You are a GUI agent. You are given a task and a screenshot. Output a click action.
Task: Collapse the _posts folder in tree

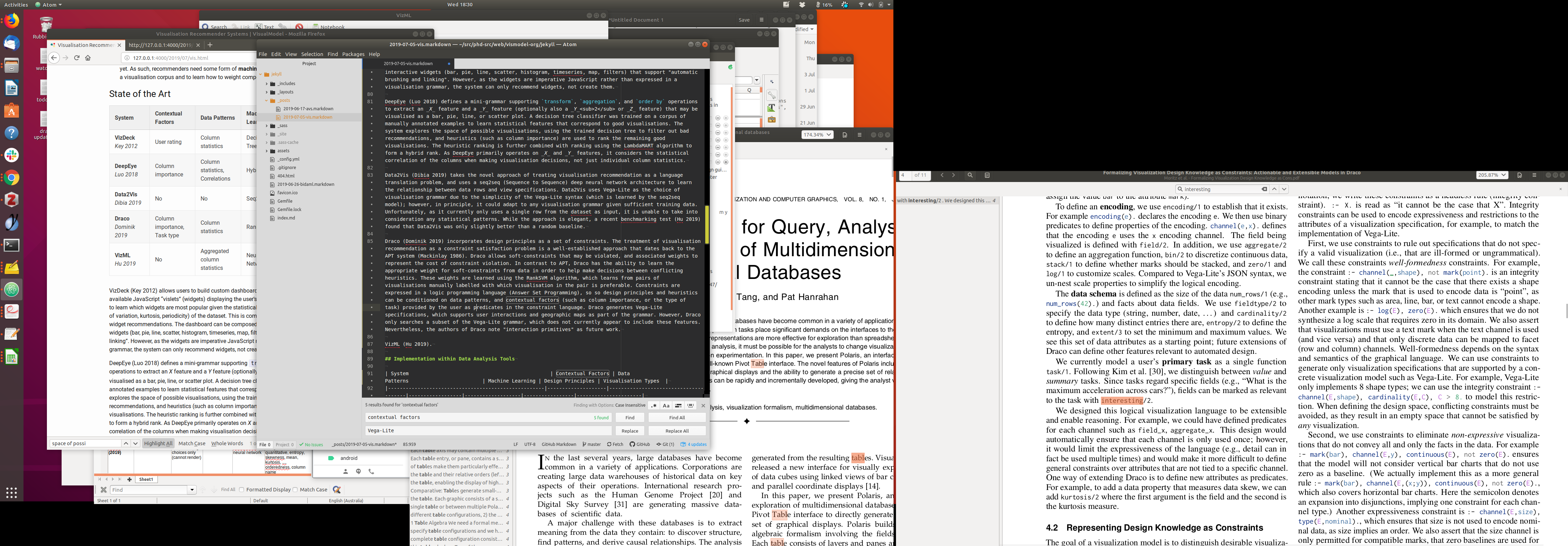tap(267, 100)
